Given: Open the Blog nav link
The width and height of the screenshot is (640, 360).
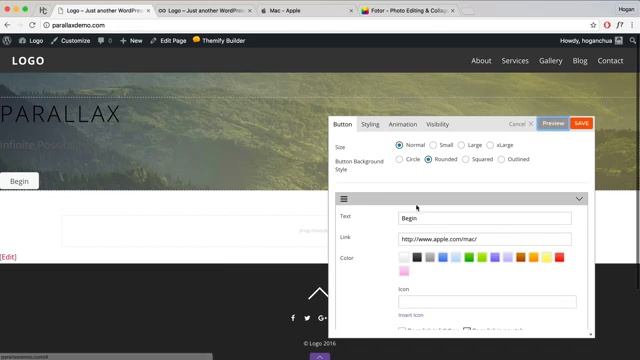Looking at the screenshot, I should click(x=580, y=60).
